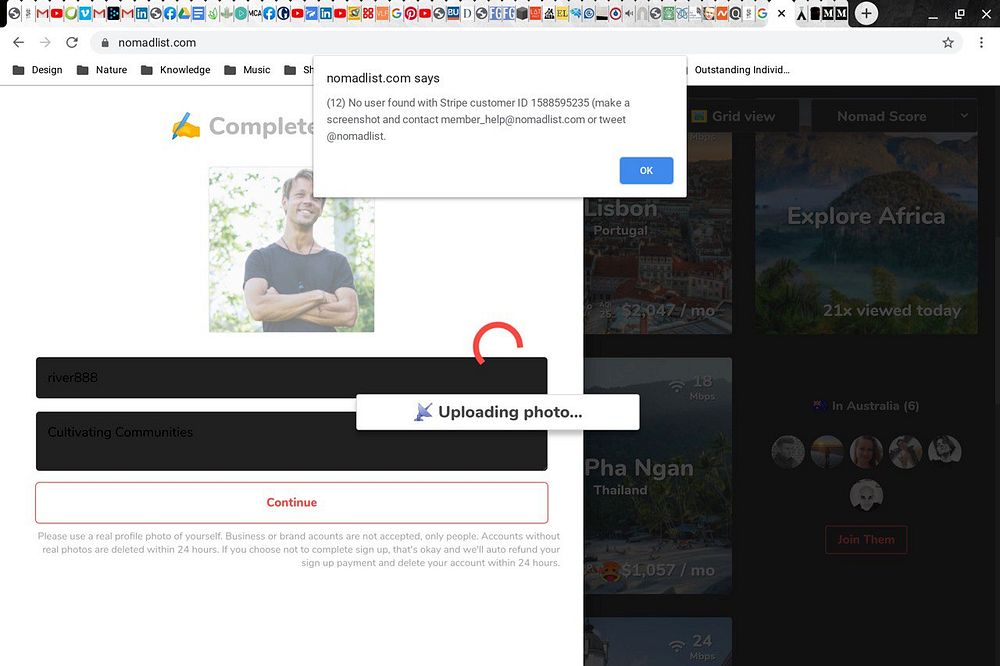The image size is (1000, 666).
Task: View site info via the padlock icon
Action: tap(105, 43)
